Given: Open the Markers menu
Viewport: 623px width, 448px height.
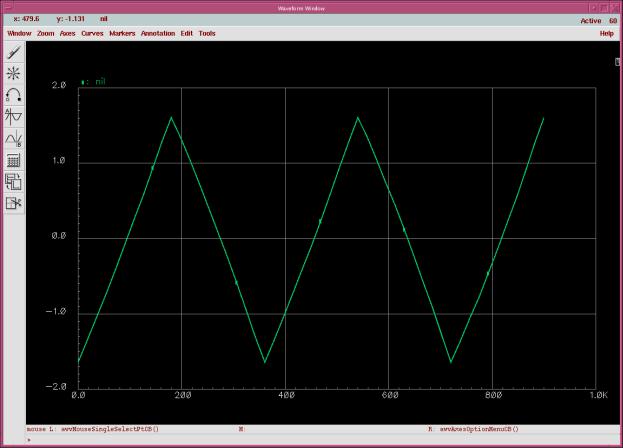Looking at the screenshot, I should point(122,33).
